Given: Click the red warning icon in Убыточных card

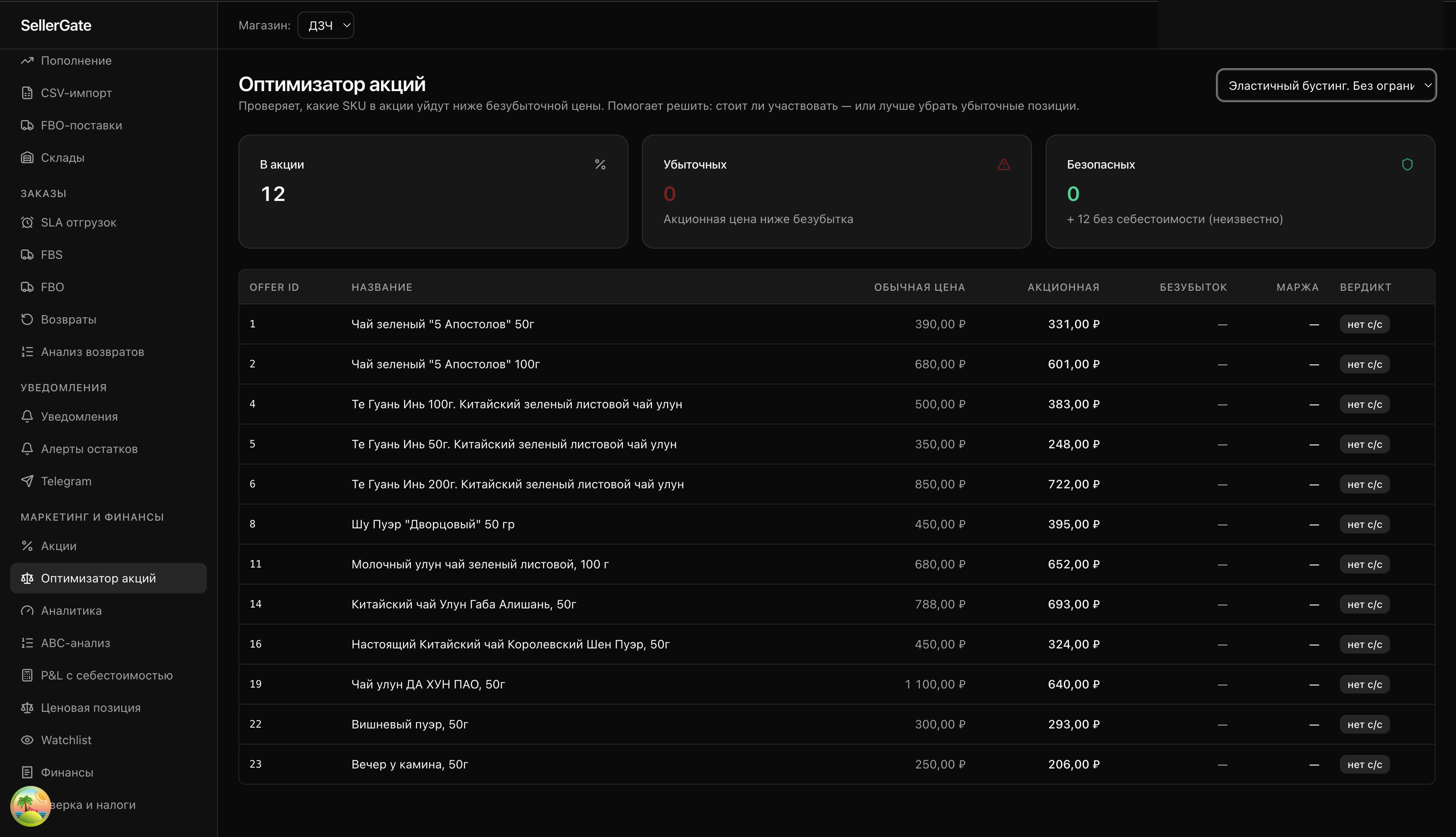Looking at the screenshot, I should [1003, 164].
